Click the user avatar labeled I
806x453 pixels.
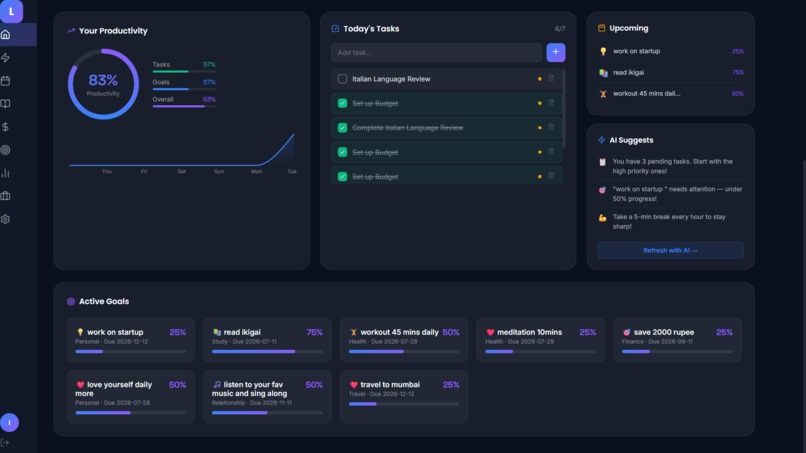click(9, 423)
